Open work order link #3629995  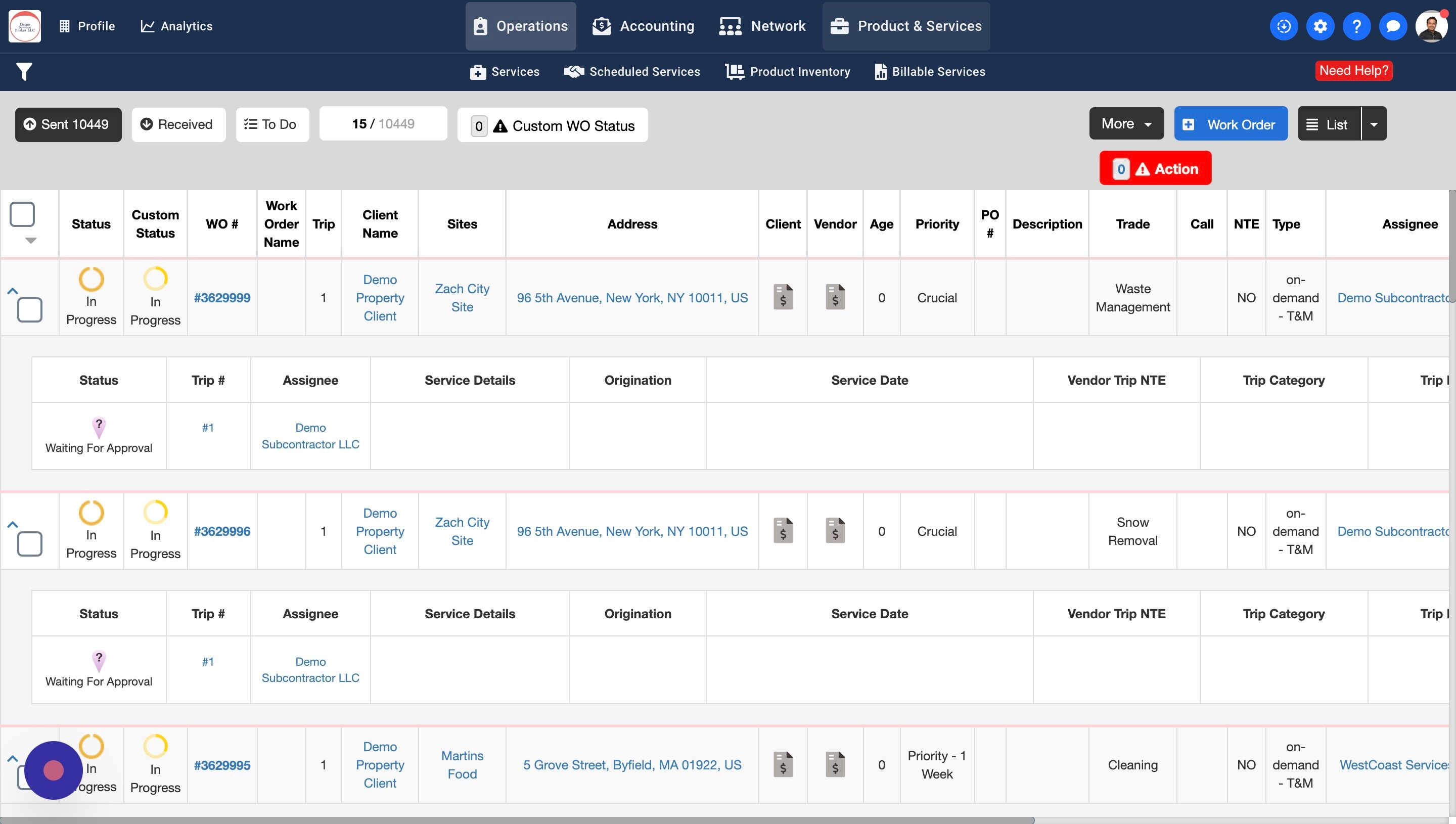point(222,765)
